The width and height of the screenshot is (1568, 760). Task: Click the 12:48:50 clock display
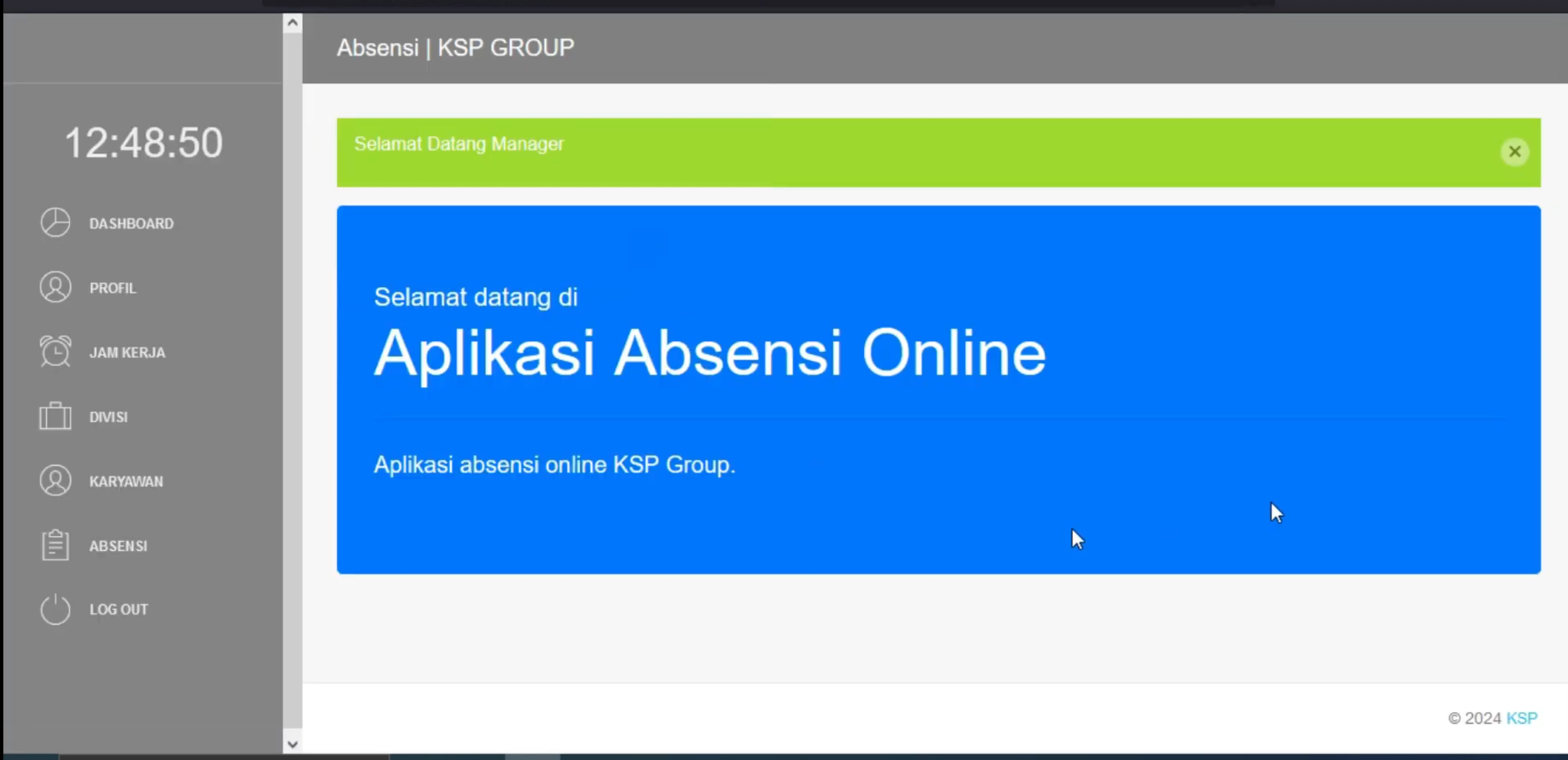point(143,142)
